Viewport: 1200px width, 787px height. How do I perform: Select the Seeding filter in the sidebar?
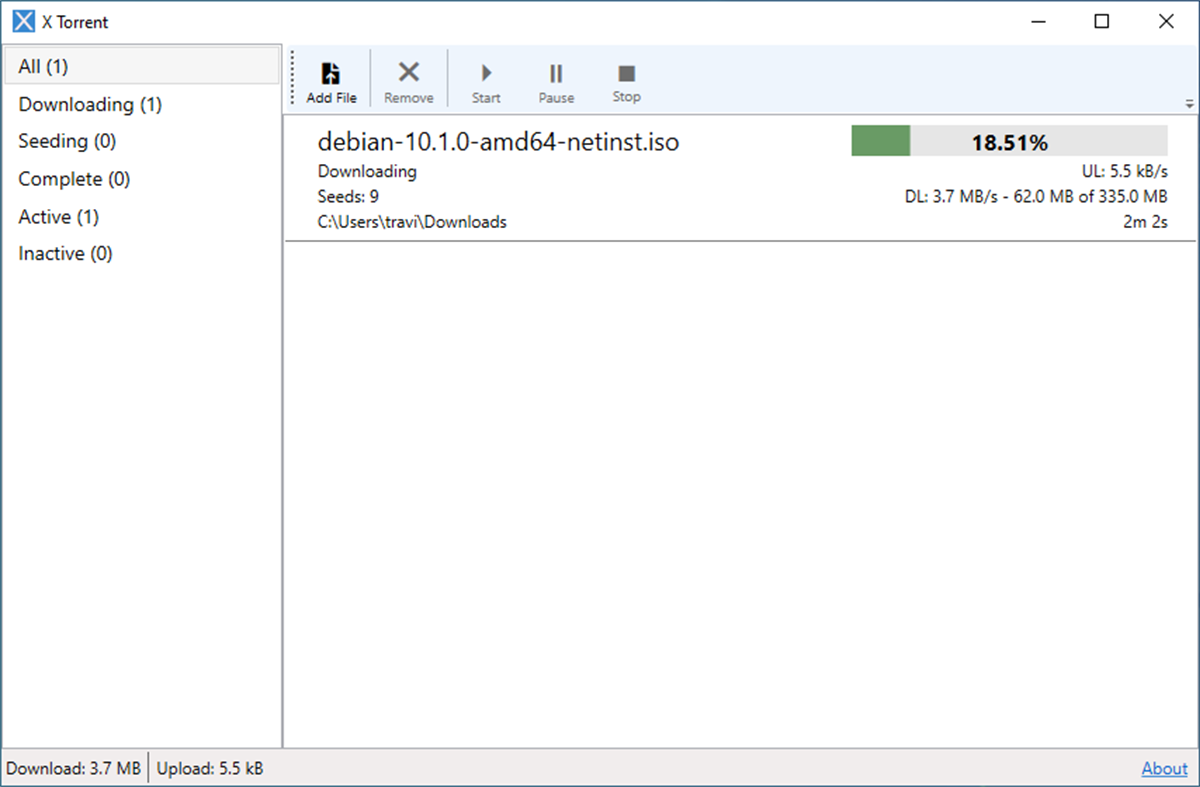point(66,141)
